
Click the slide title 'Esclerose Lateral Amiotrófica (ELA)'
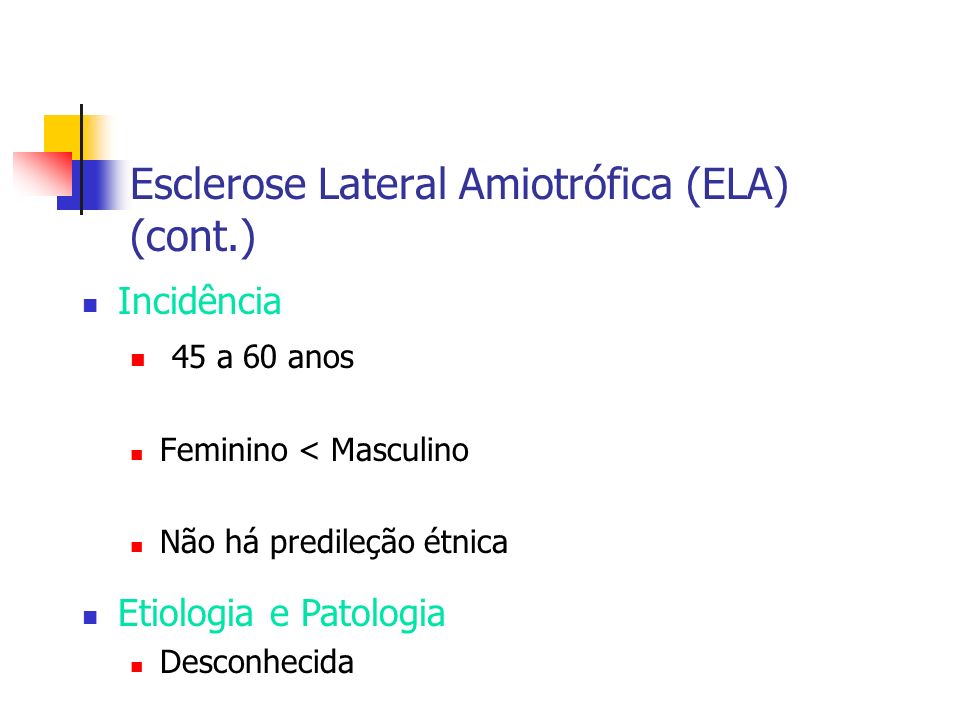point(459,185)
